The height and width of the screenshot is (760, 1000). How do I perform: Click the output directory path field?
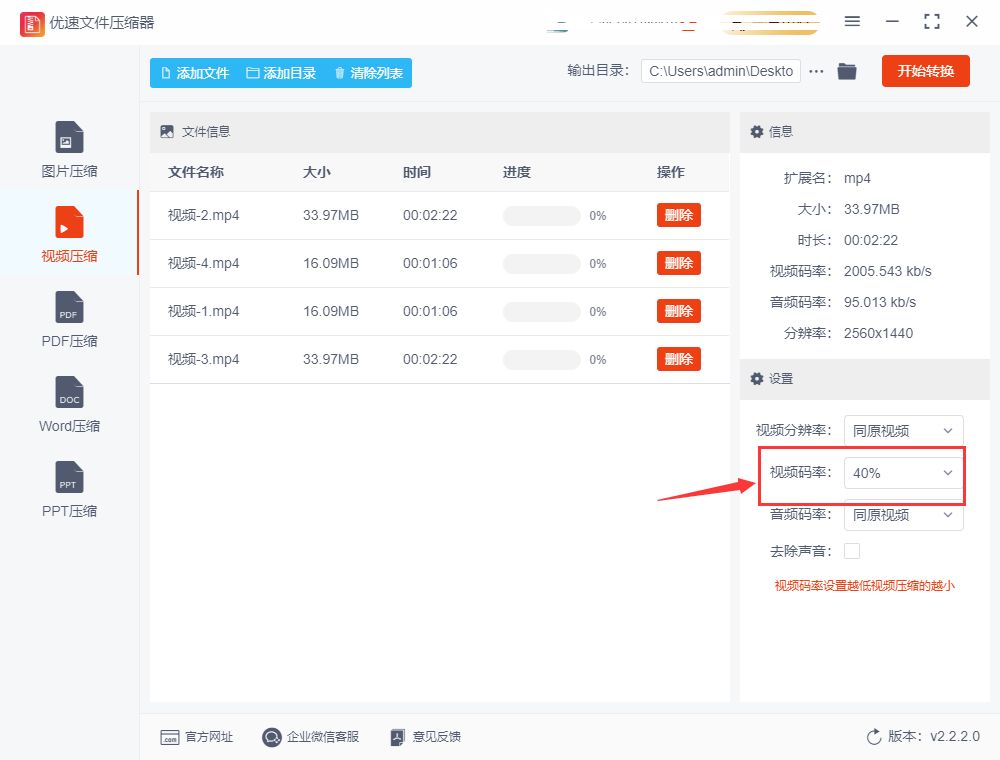pos(721,71)
